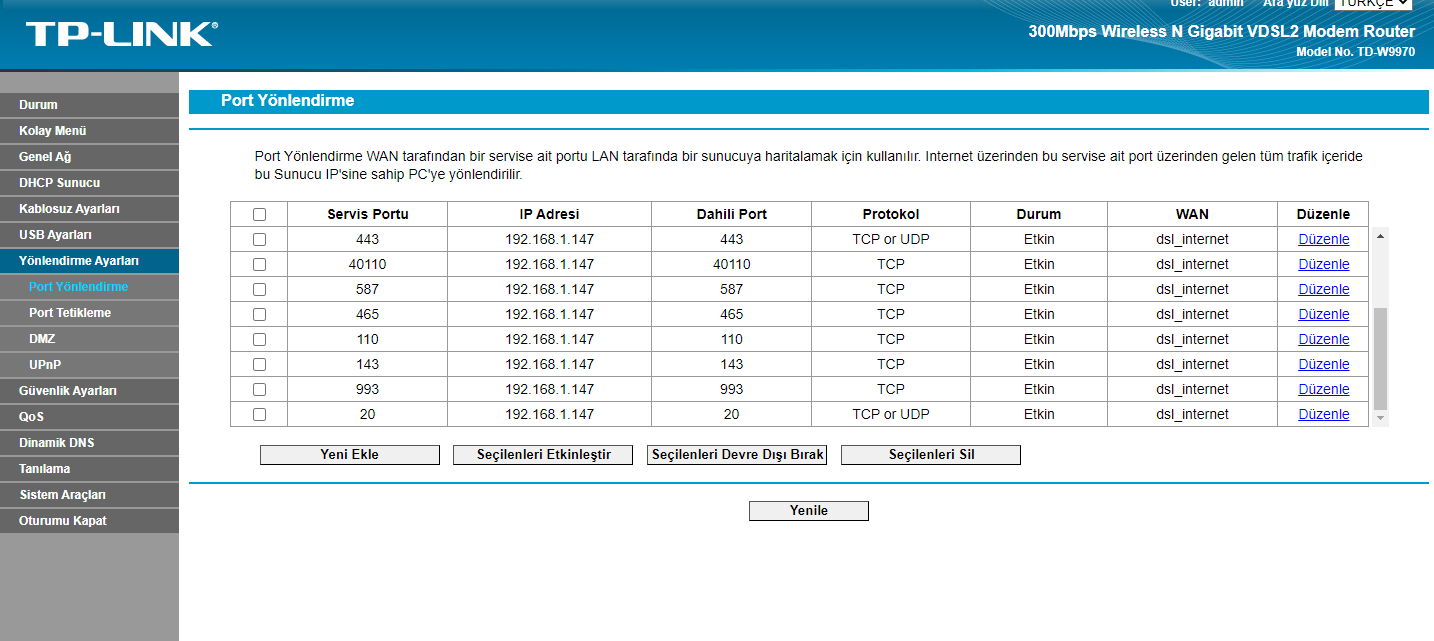Image resolution: width=1434 pixels, height=641 pixels.
Task: Edit the port 587 entry
Action: point(1323,289)
